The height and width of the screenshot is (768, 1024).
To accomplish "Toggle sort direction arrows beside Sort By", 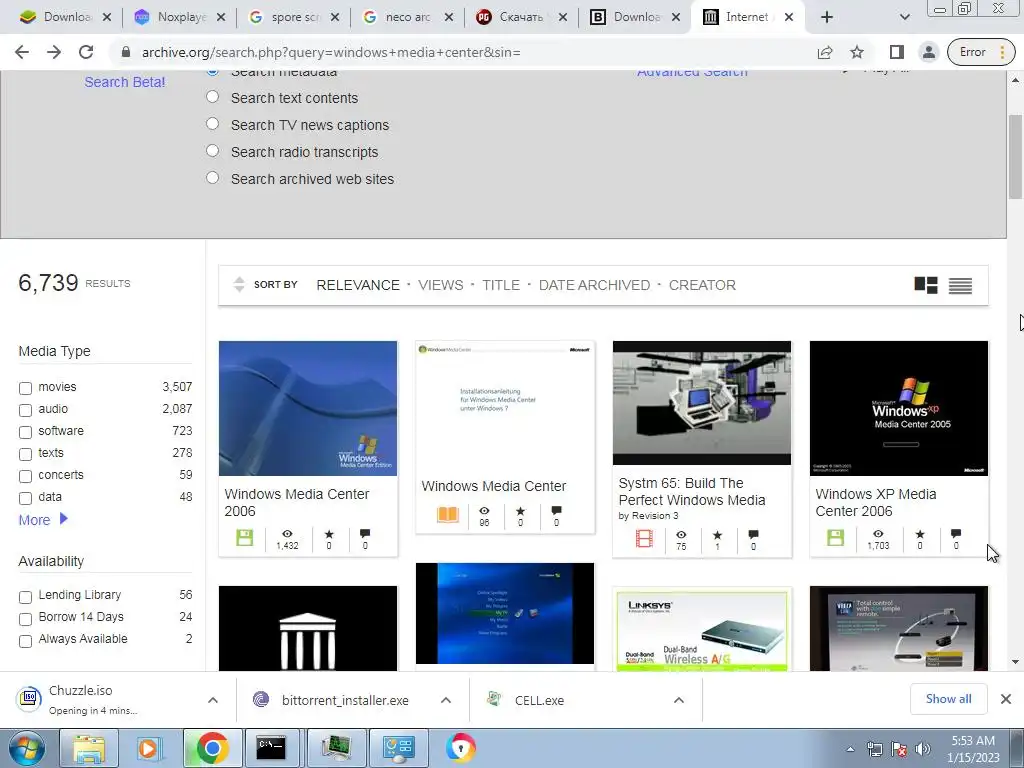I will pos(239,285).
